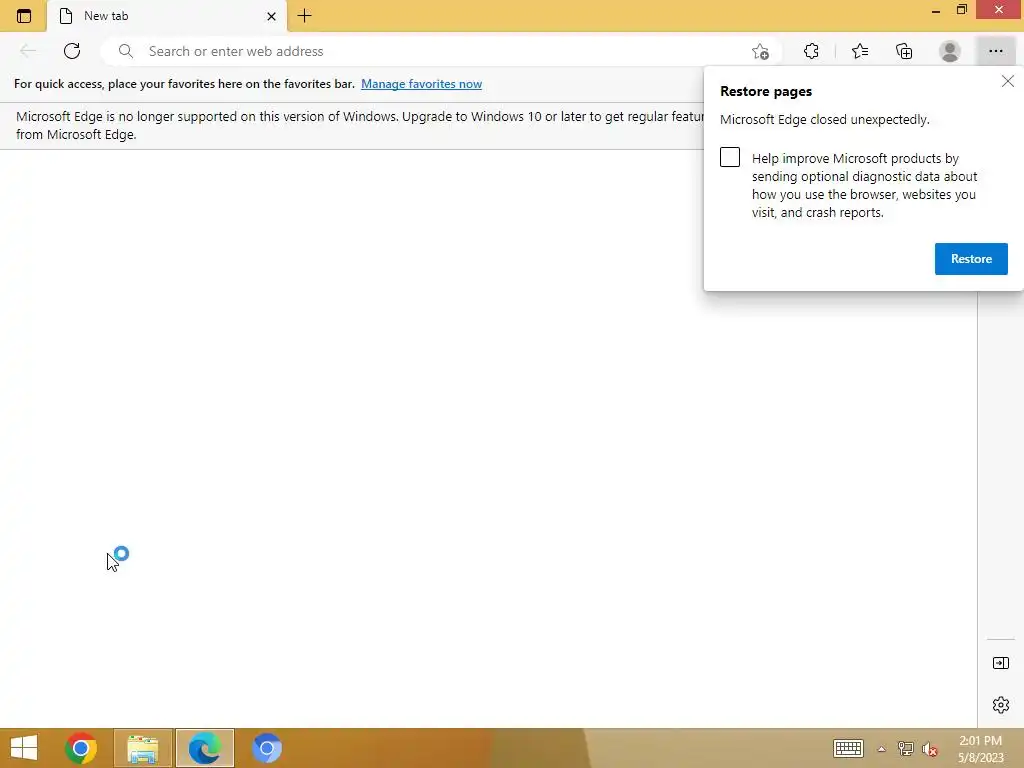
Task: Open the Favorites list icon
Action: click(x=860, y=51)
